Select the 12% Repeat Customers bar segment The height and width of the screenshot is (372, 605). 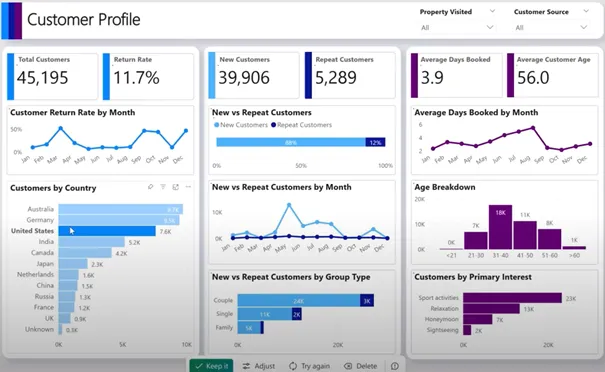pos(375,142)
